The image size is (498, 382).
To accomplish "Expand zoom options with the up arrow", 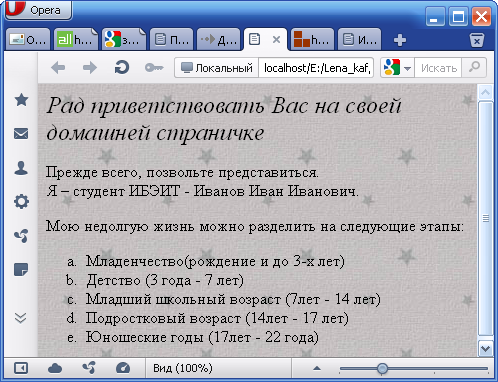I will (x=317, y=368).
